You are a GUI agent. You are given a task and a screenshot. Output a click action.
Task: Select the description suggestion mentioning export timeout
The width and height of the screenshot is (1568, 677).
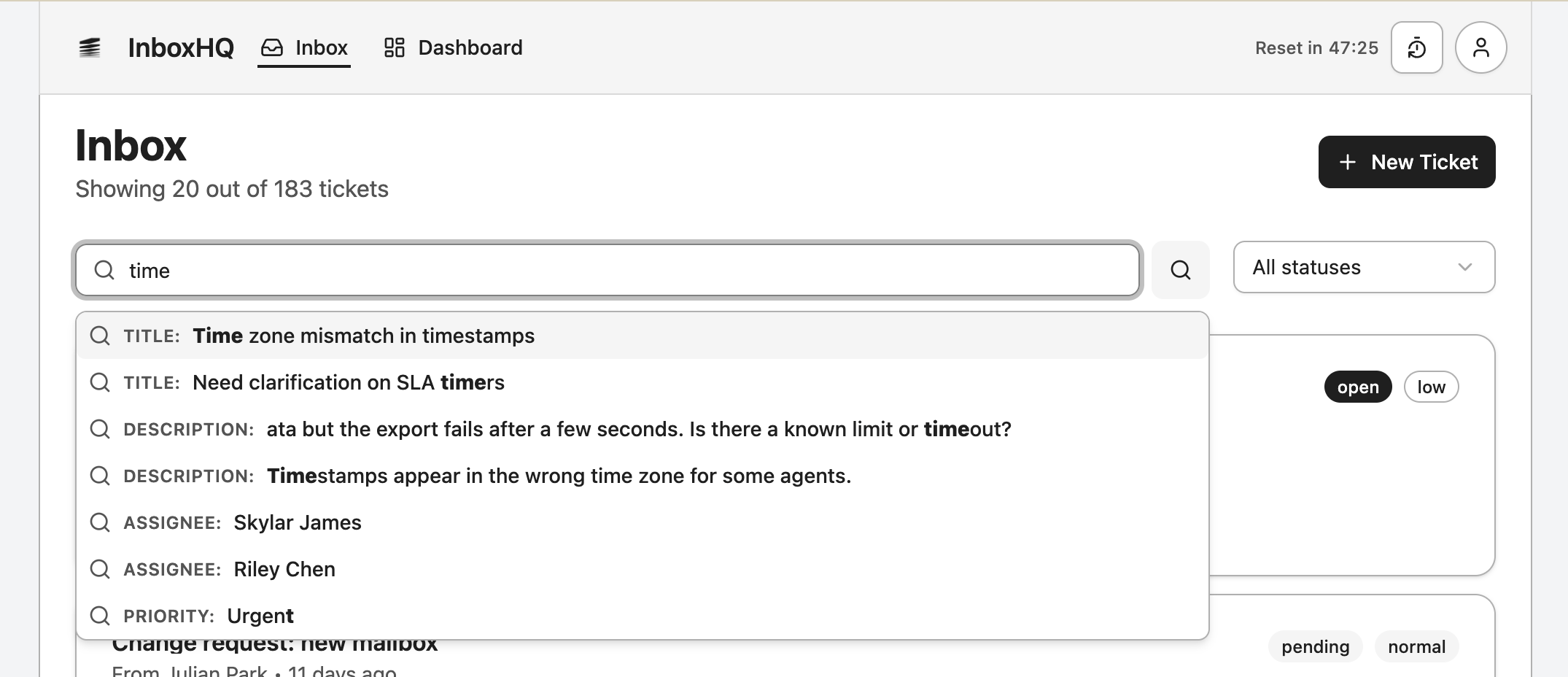tap(638, 429)
